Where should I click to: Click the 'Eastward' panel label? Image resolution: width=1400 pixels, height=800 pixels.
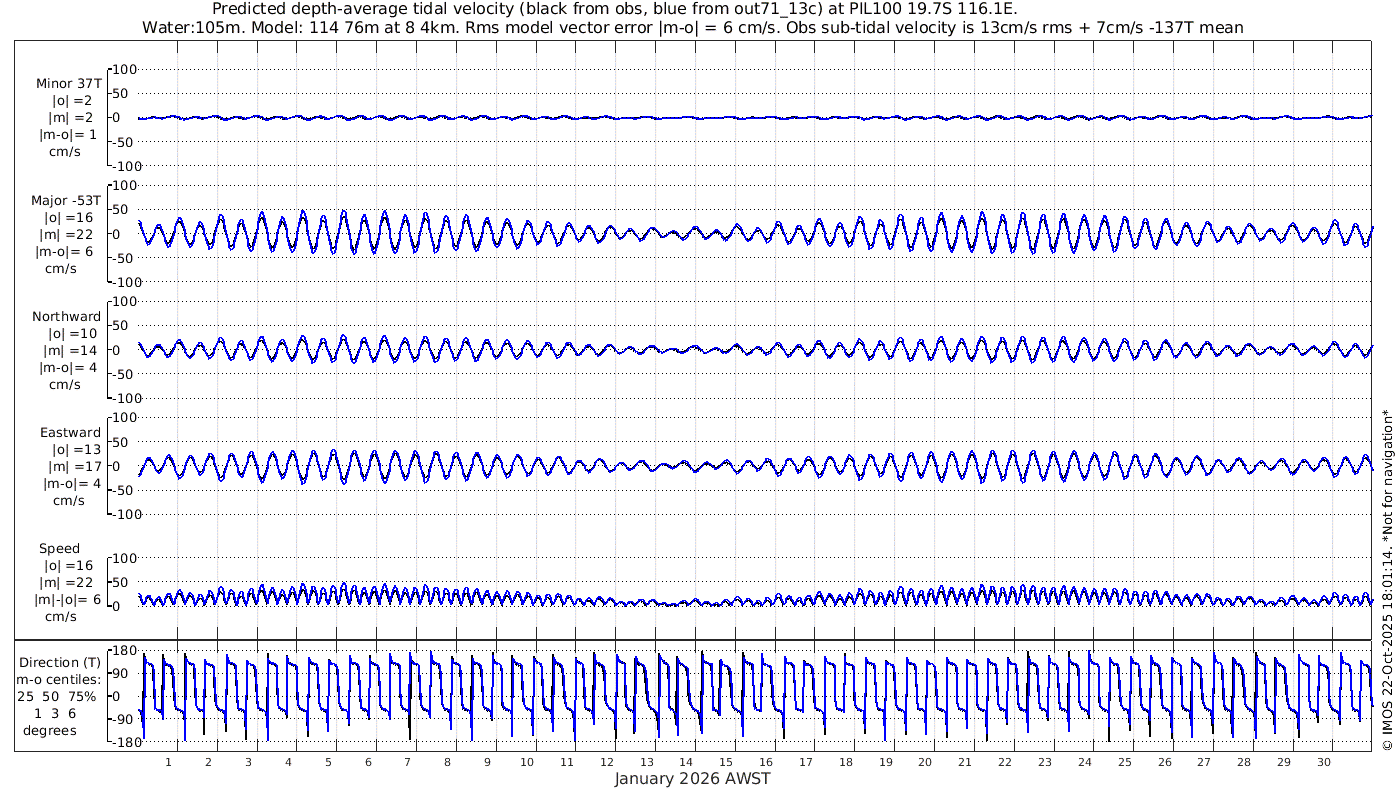(70, 433)
